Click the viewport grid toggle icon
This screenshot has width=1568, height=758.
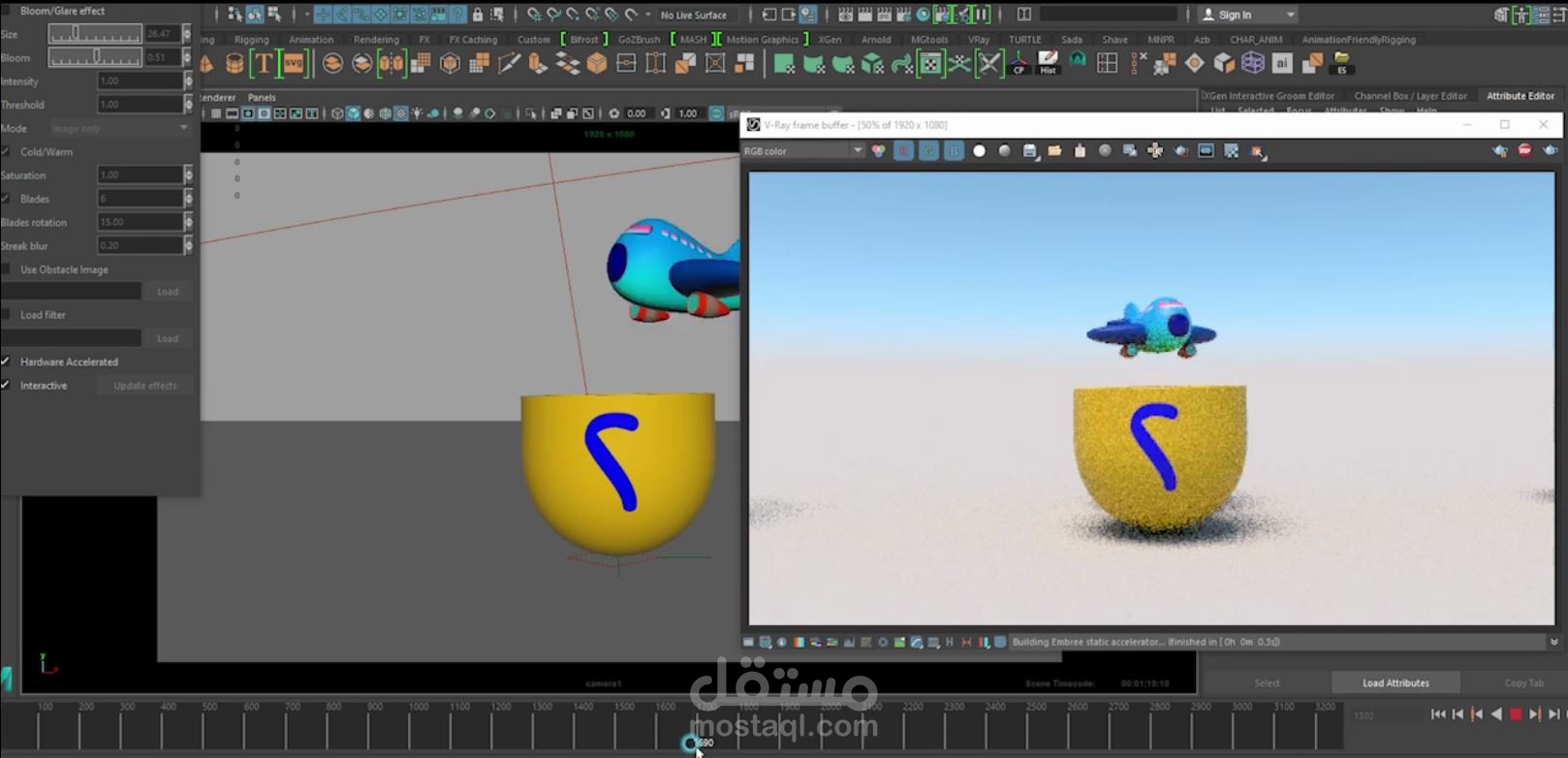pyautogui.click(x=216, y=113)
